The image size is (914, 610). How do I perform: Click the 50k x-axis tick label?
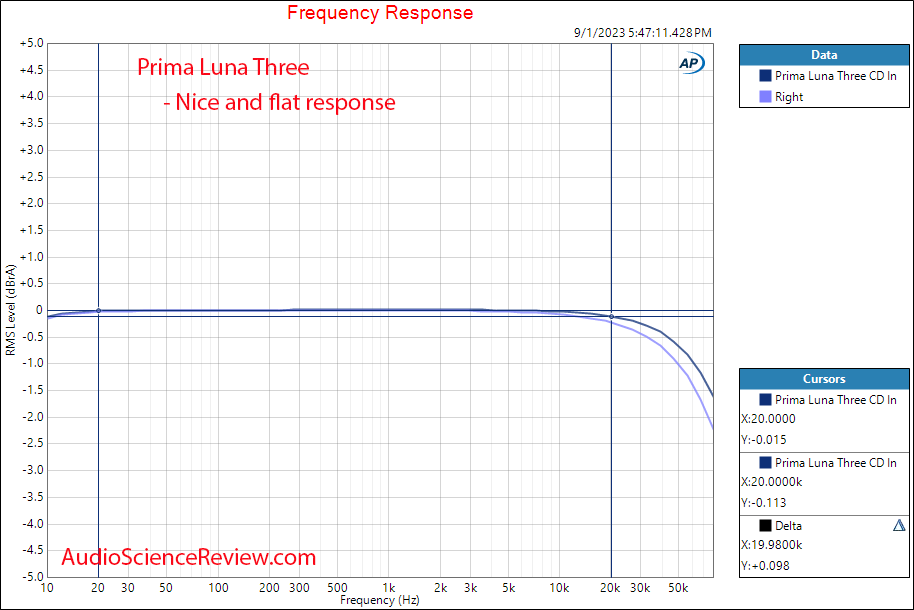click(678, 588)
